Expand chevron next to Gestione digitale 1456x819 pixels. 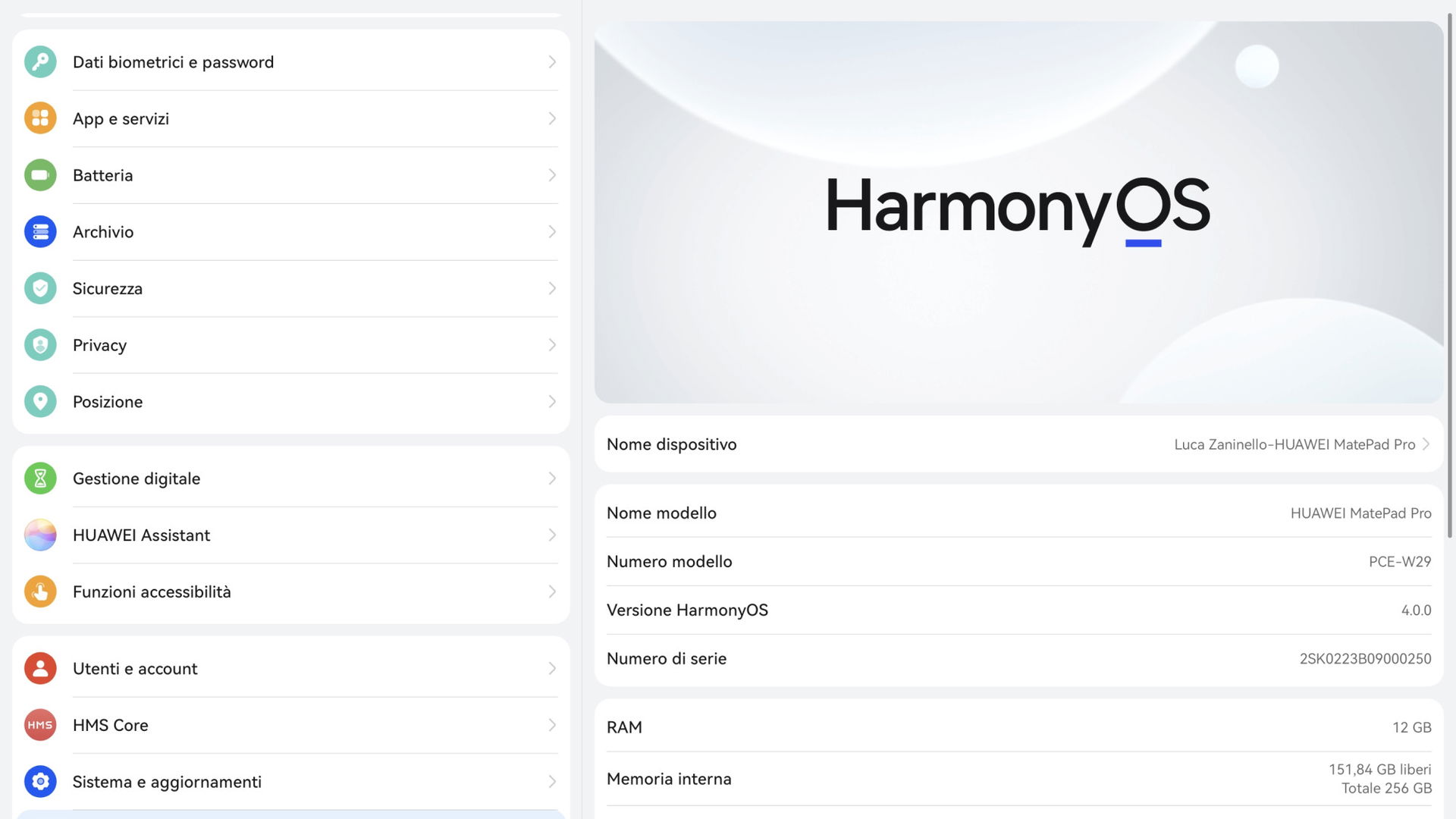[x=552, y=479]
